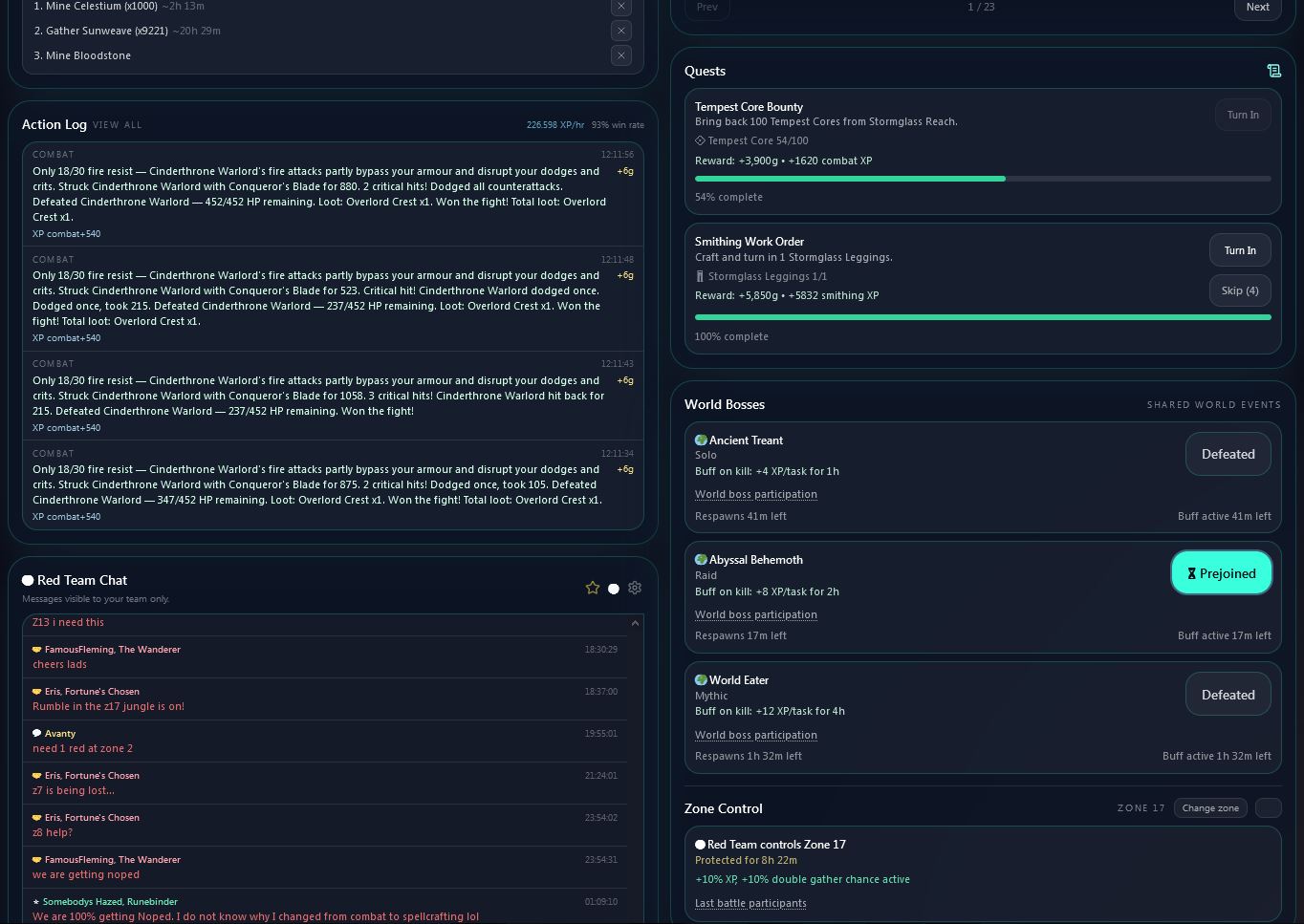
Task: Click the 'Buff active 17m left' status
Action: click(x=1225, y=636)
